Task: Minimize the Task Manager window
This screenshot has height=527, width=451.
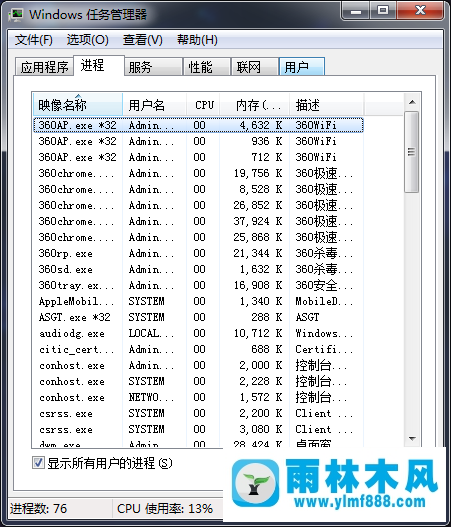Action: (x=356, y=11)
